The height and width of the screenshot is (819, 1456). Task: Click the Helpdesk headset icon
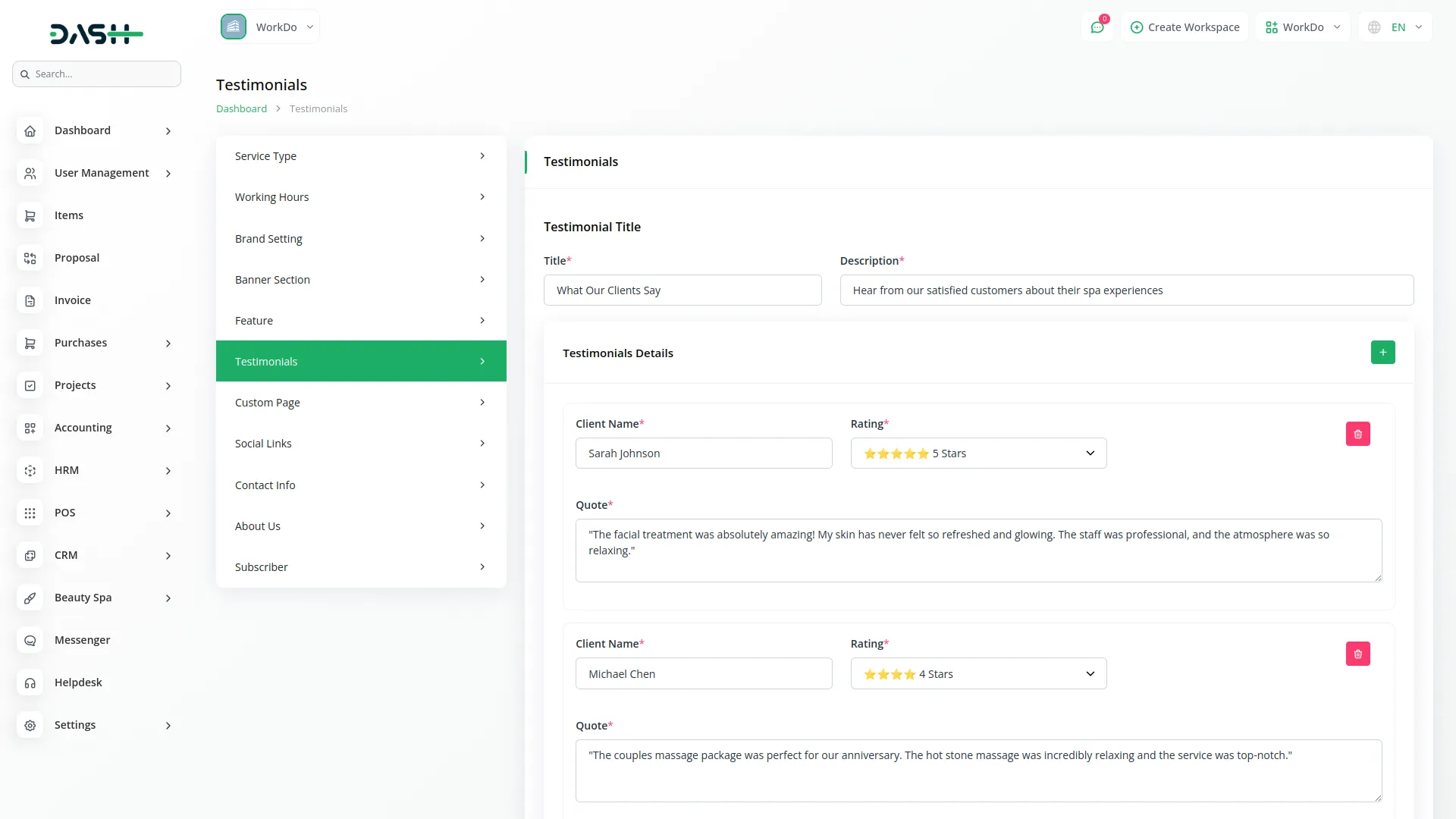pos(30,683)
